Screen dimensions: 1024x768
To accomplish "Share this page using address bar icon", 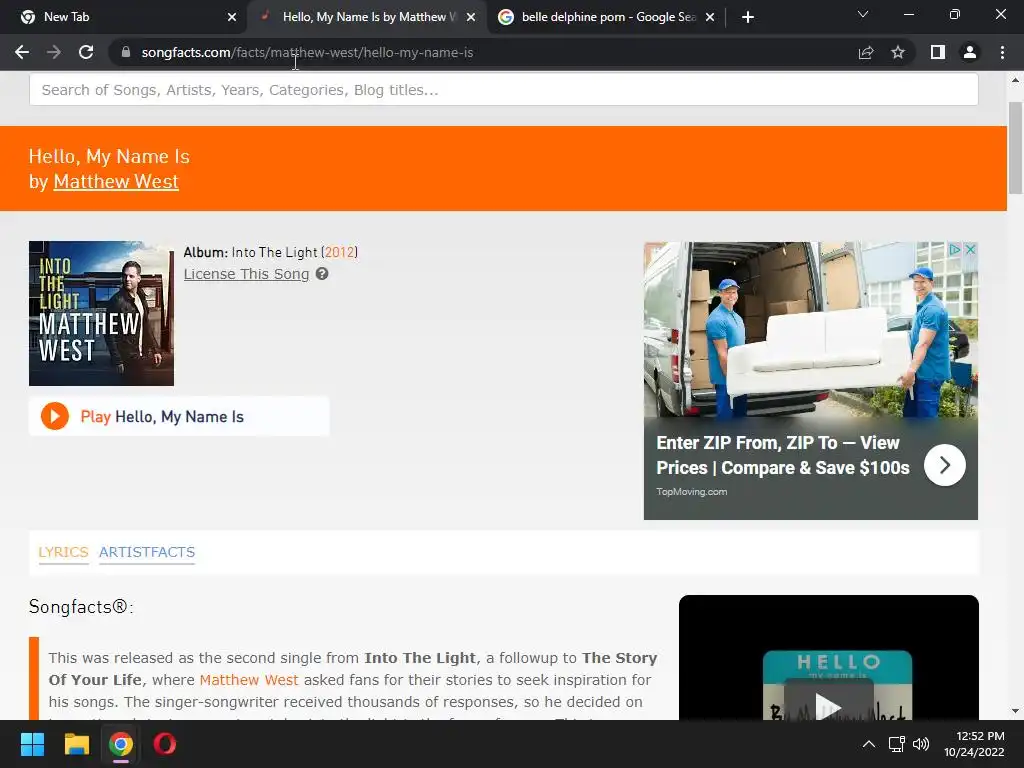I will point(866,52).
